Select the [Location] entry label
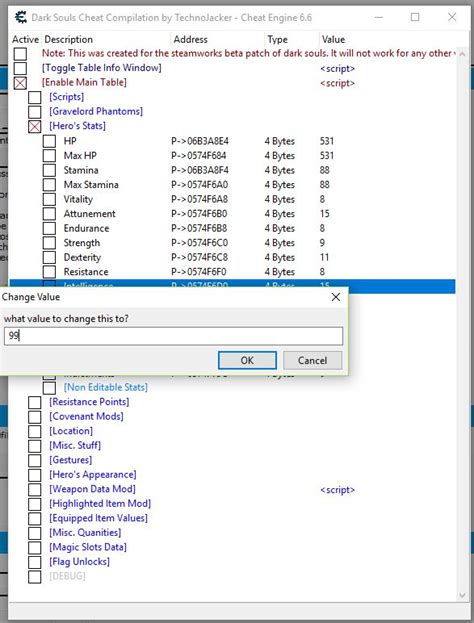 (71, 431)
